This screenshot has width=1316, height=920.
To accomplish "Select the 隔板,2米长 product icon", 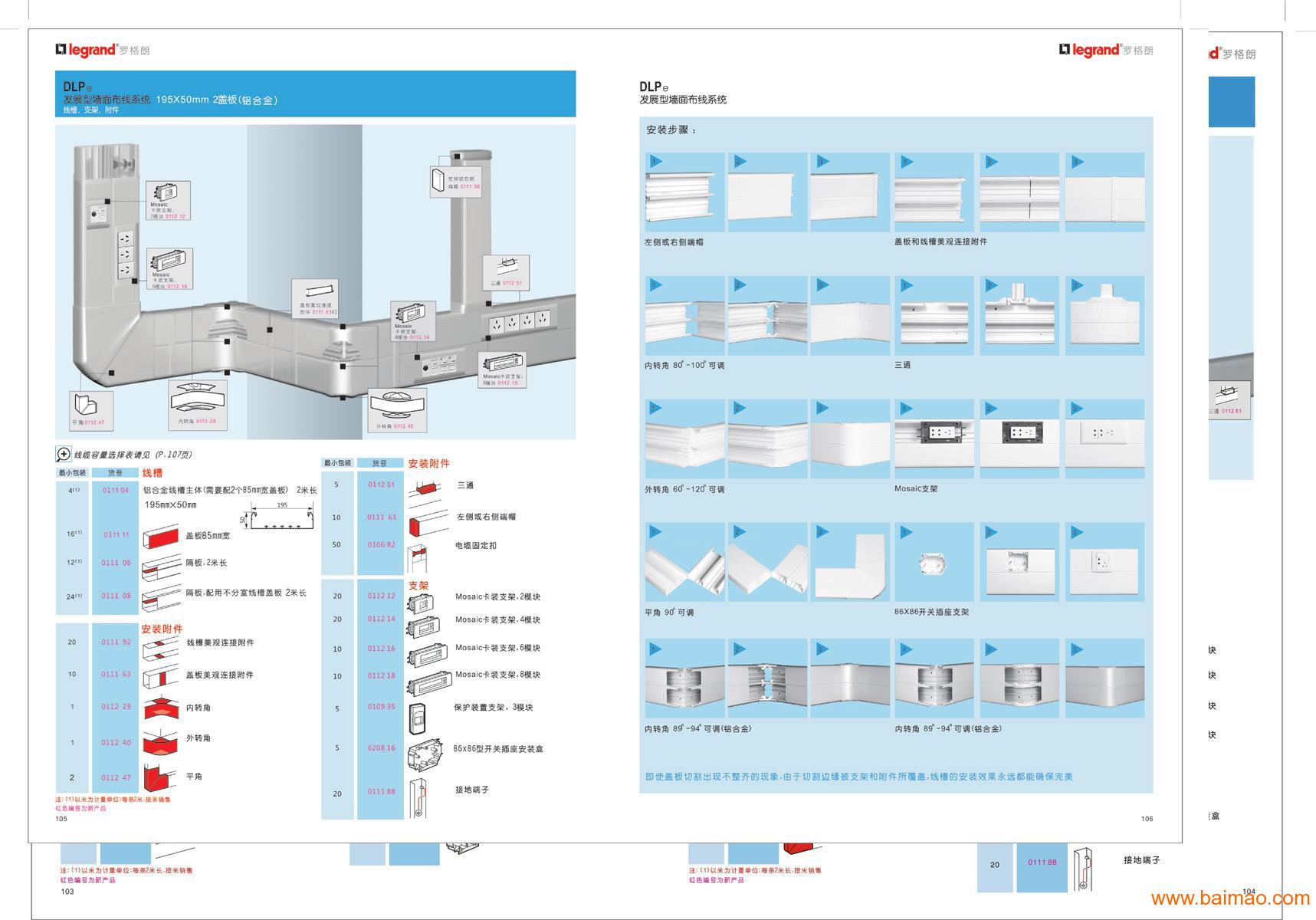I will point(161,567).
